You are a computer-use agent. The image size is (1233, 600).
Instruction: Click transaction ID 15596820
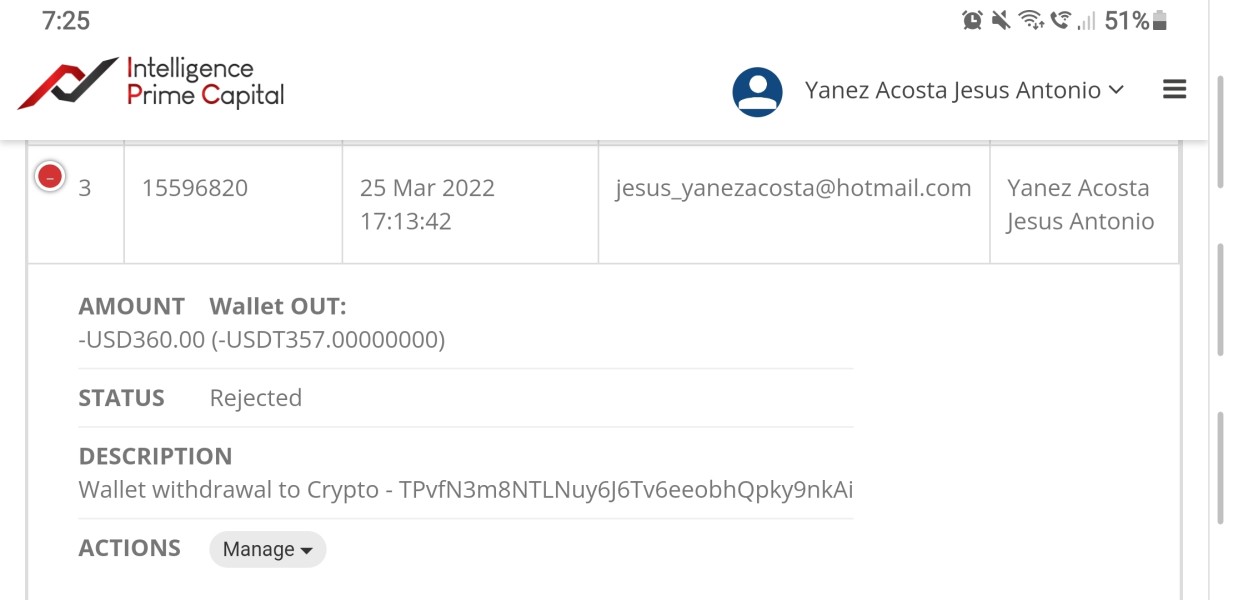[195, 188]
